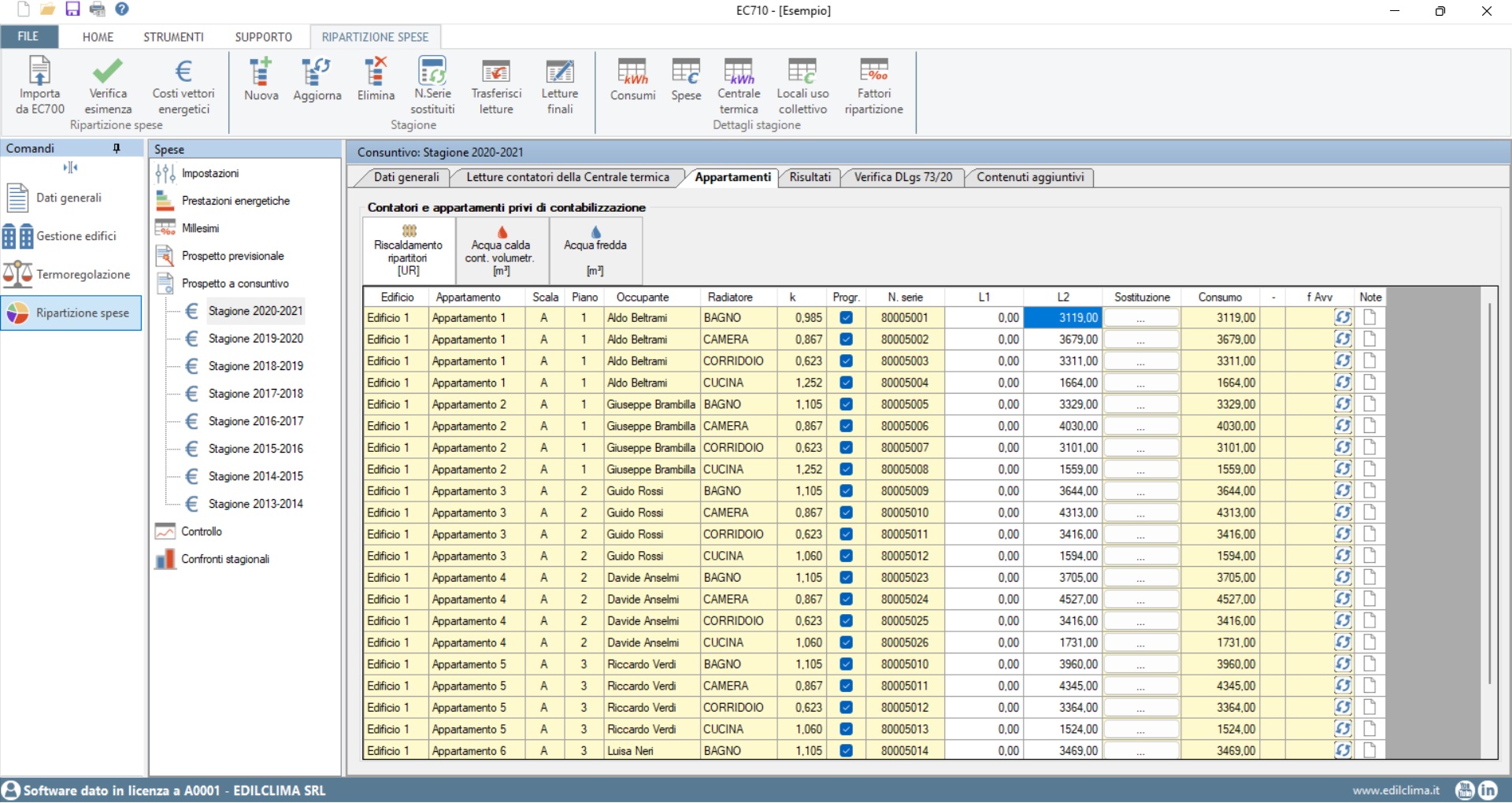Run Verifica esimenza check
The image size is (1512, 803).
click(x=108, y=85)
